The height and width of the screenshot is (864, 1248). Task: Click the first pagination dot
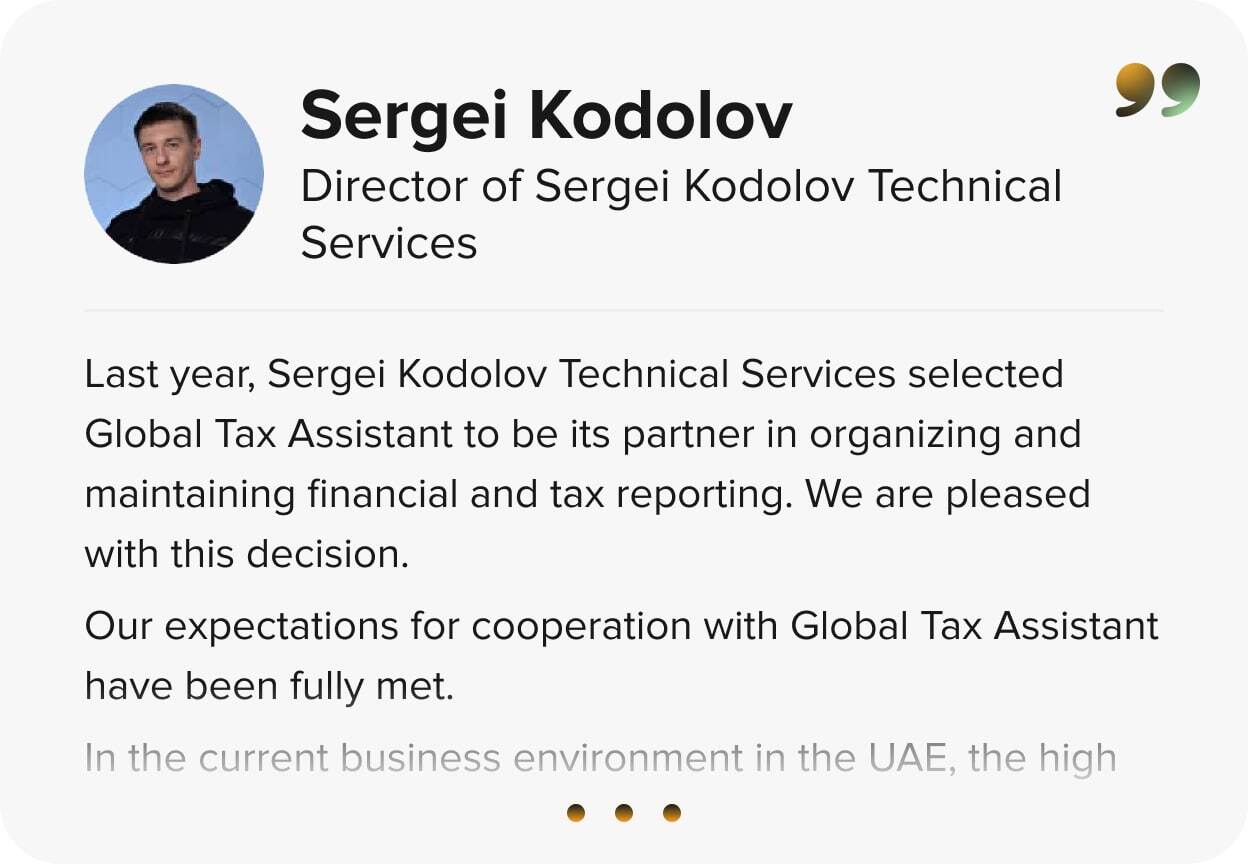[x=576, y=813]
